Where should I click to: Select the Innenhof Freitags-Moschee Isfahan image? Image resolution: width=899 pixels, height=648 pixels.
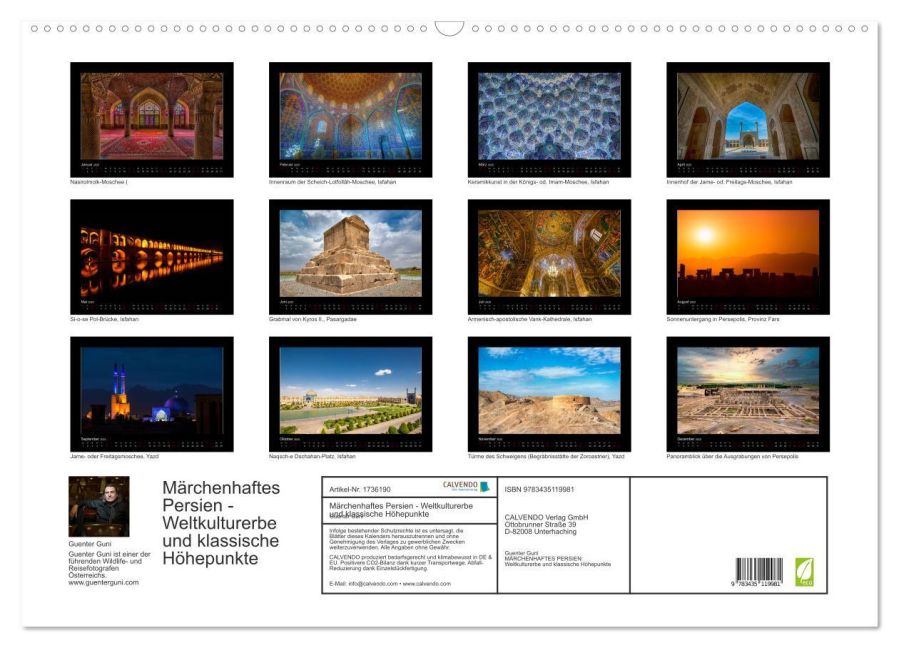coord(748,119)
